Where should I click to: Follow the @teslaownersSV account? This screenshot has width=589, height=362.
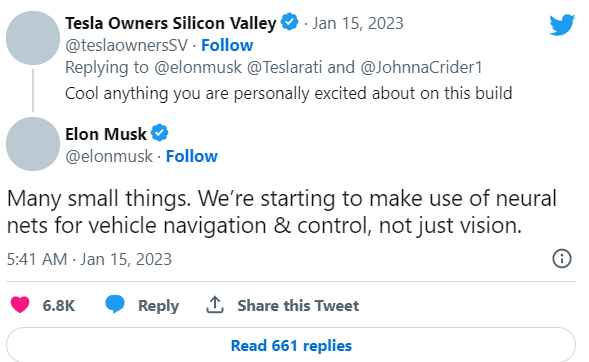click(x=227, y=45)
